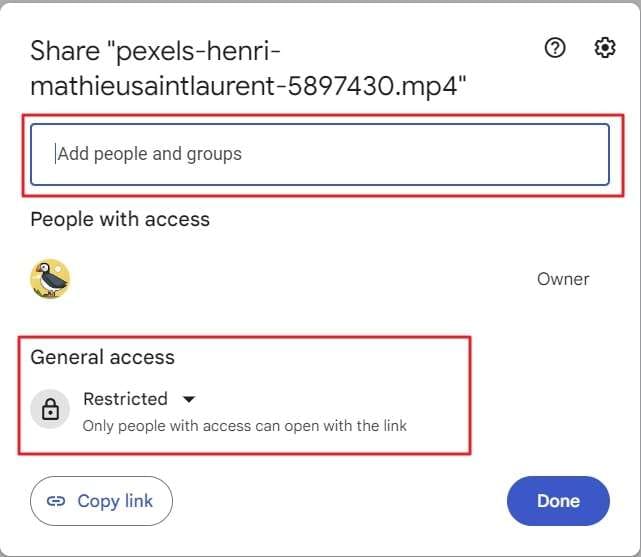This screenshot has height=557, width=641.
Task: Click the "General access" heading
Action: [102, 357]
